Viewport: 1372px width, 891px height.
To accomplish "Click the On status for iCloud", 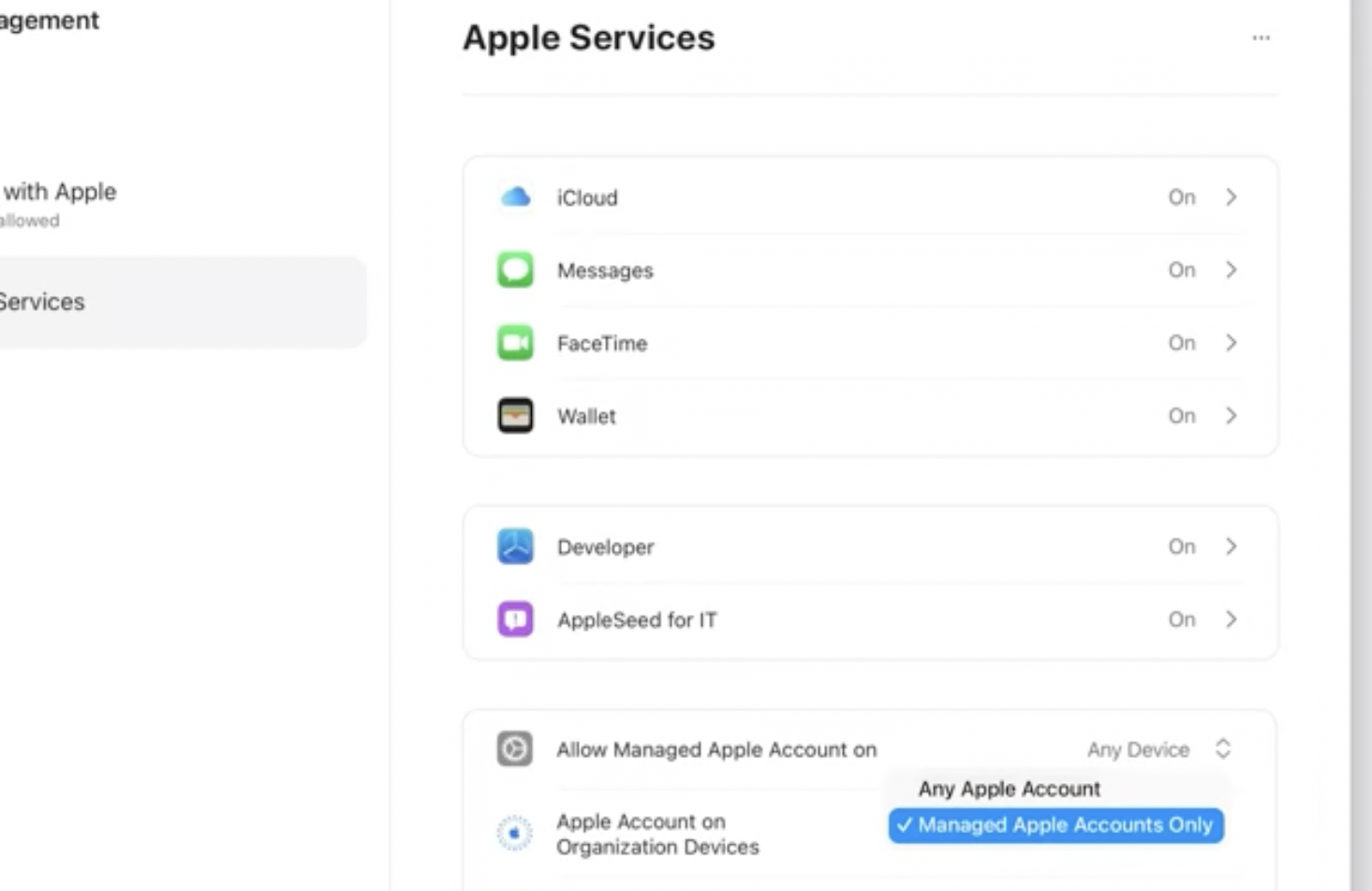I will coord(1182,197).
